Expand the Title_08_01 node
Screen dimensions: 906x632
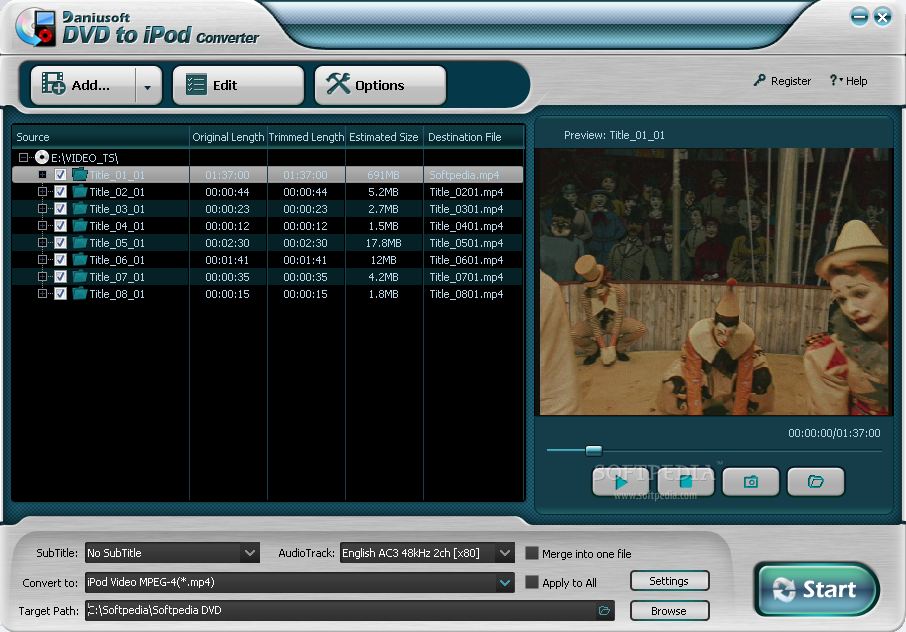click(42, 293)
